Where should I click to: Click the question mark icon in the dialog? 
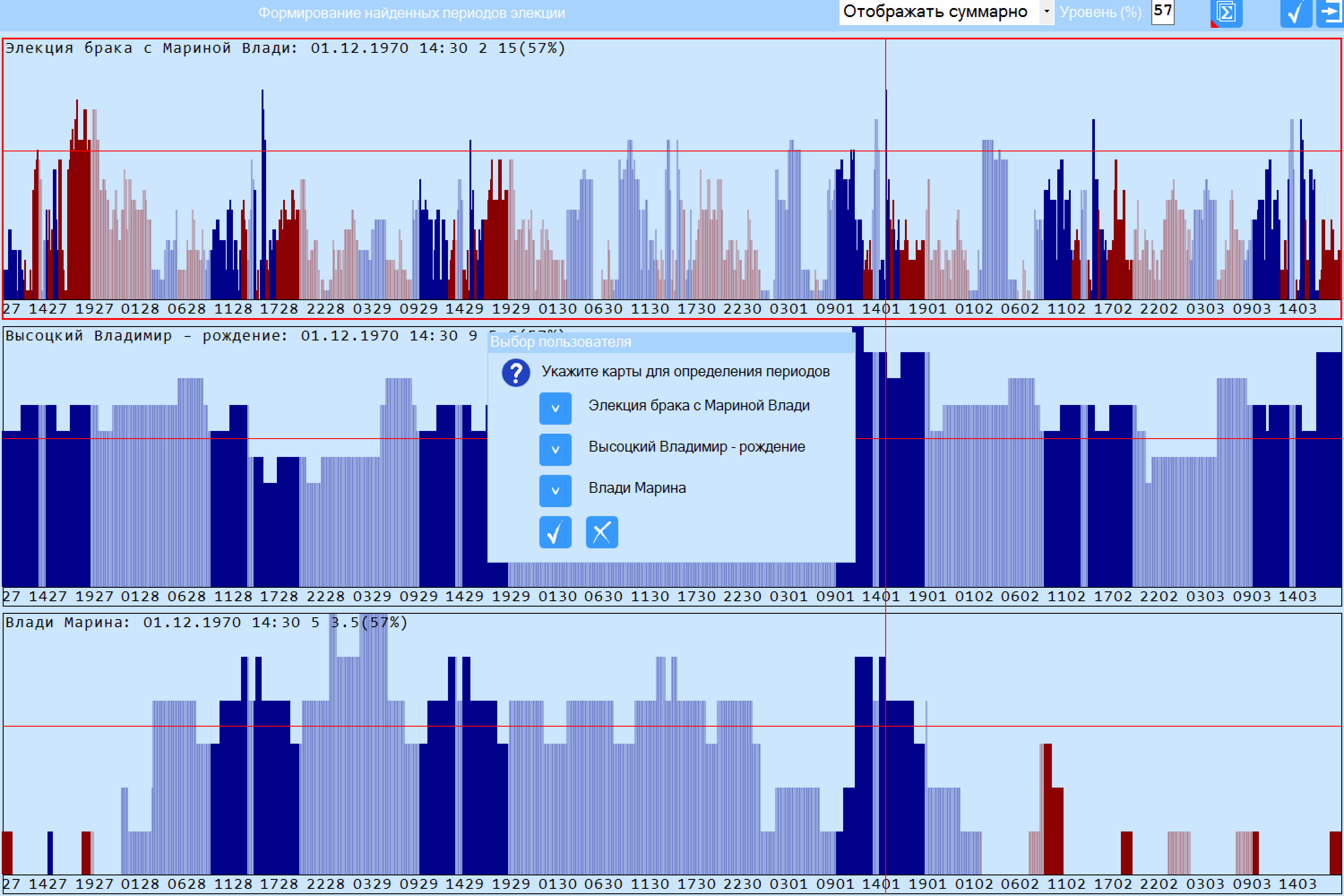(x=516, y=373)
